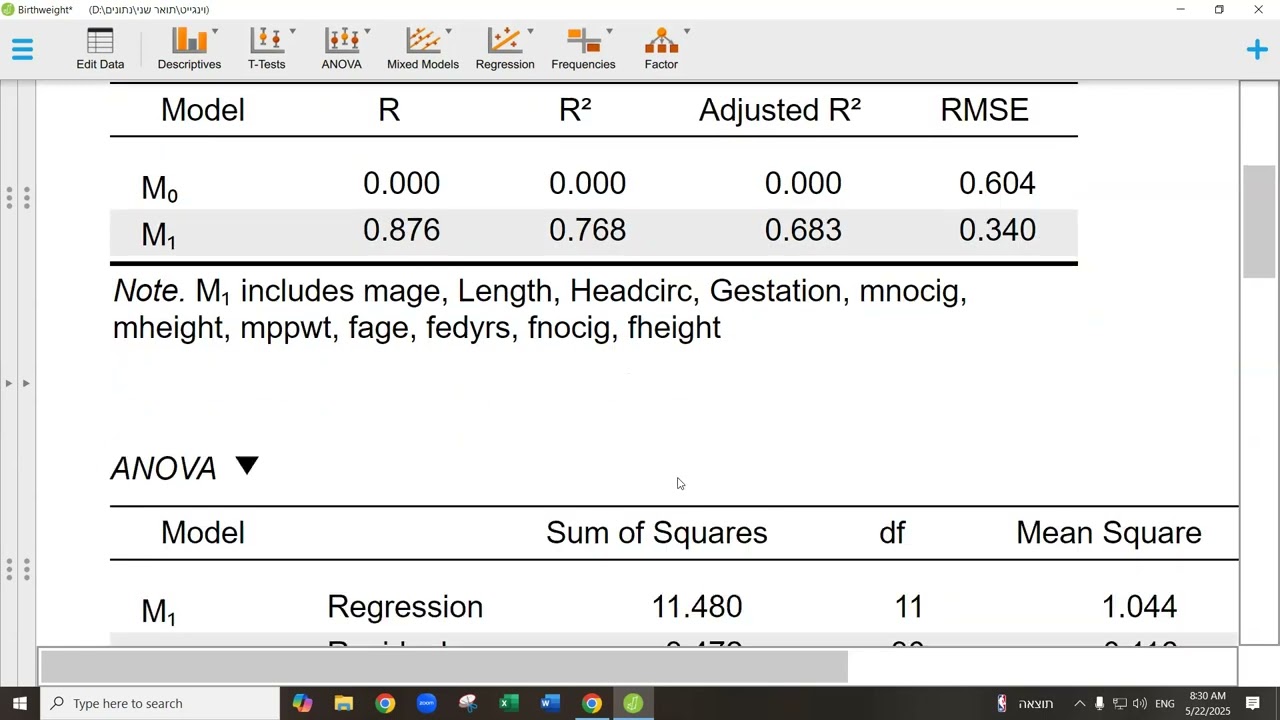Open the first Chrome taskbar icon
Screen dimensions: 1280x720
[385, 703]
